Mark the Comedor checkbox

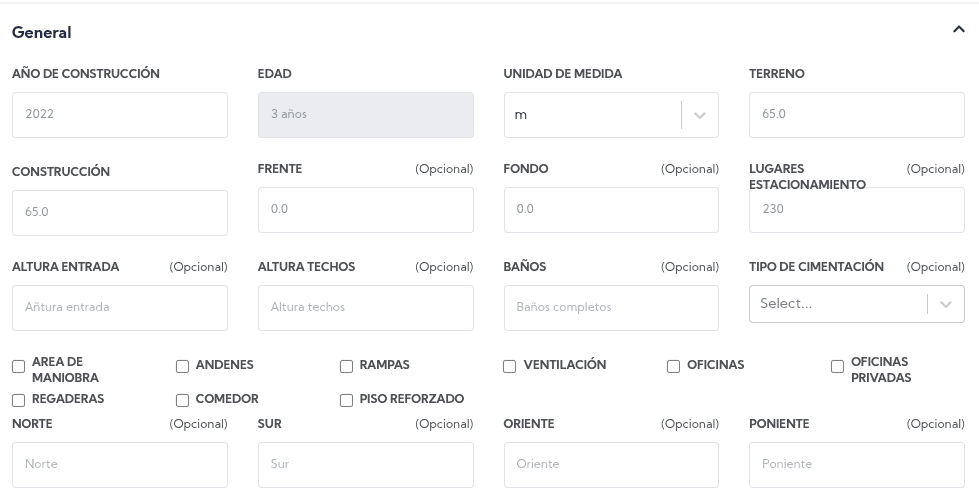point(182,400)
